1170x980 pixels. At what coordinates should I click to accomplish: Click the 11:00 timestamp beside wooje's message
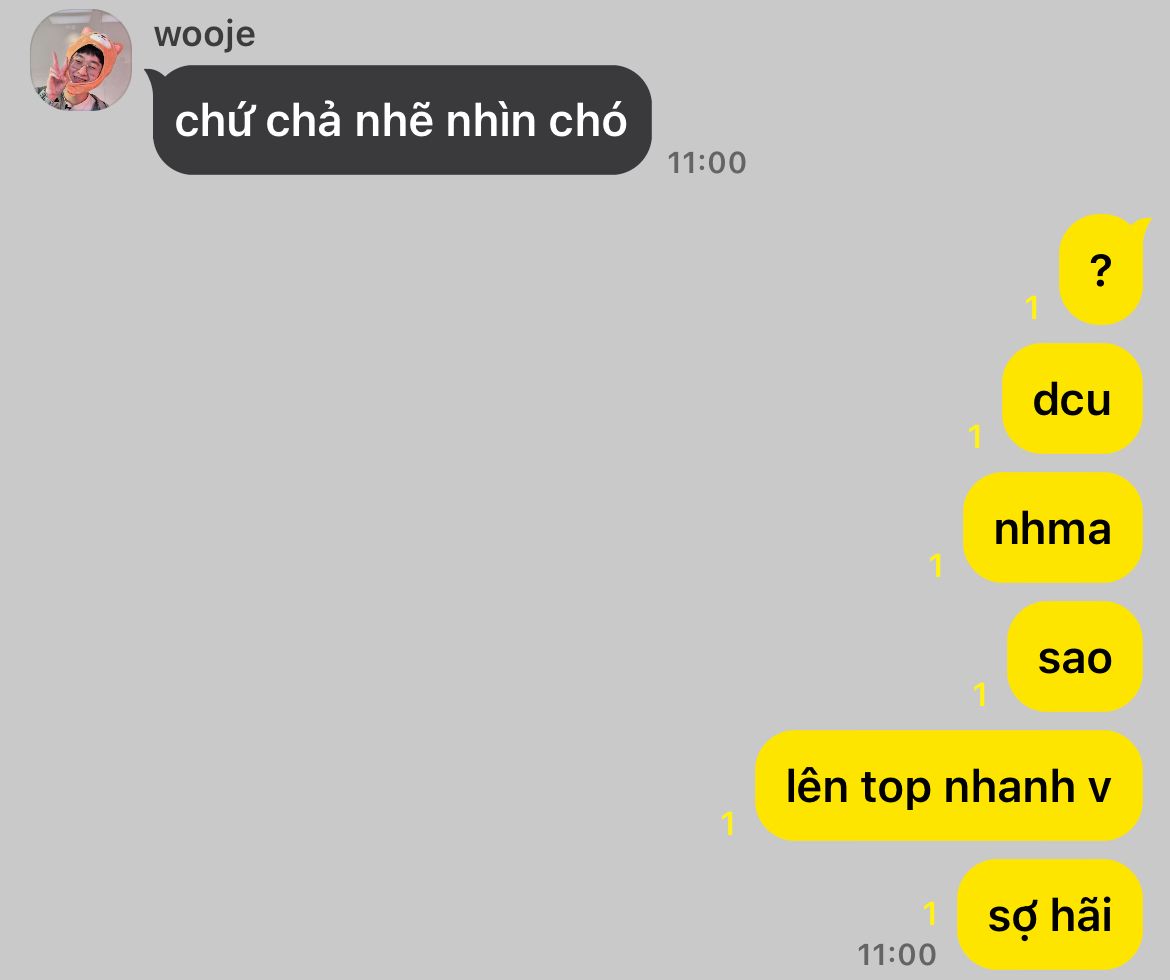pyautogui.click(x=706, y=163)
